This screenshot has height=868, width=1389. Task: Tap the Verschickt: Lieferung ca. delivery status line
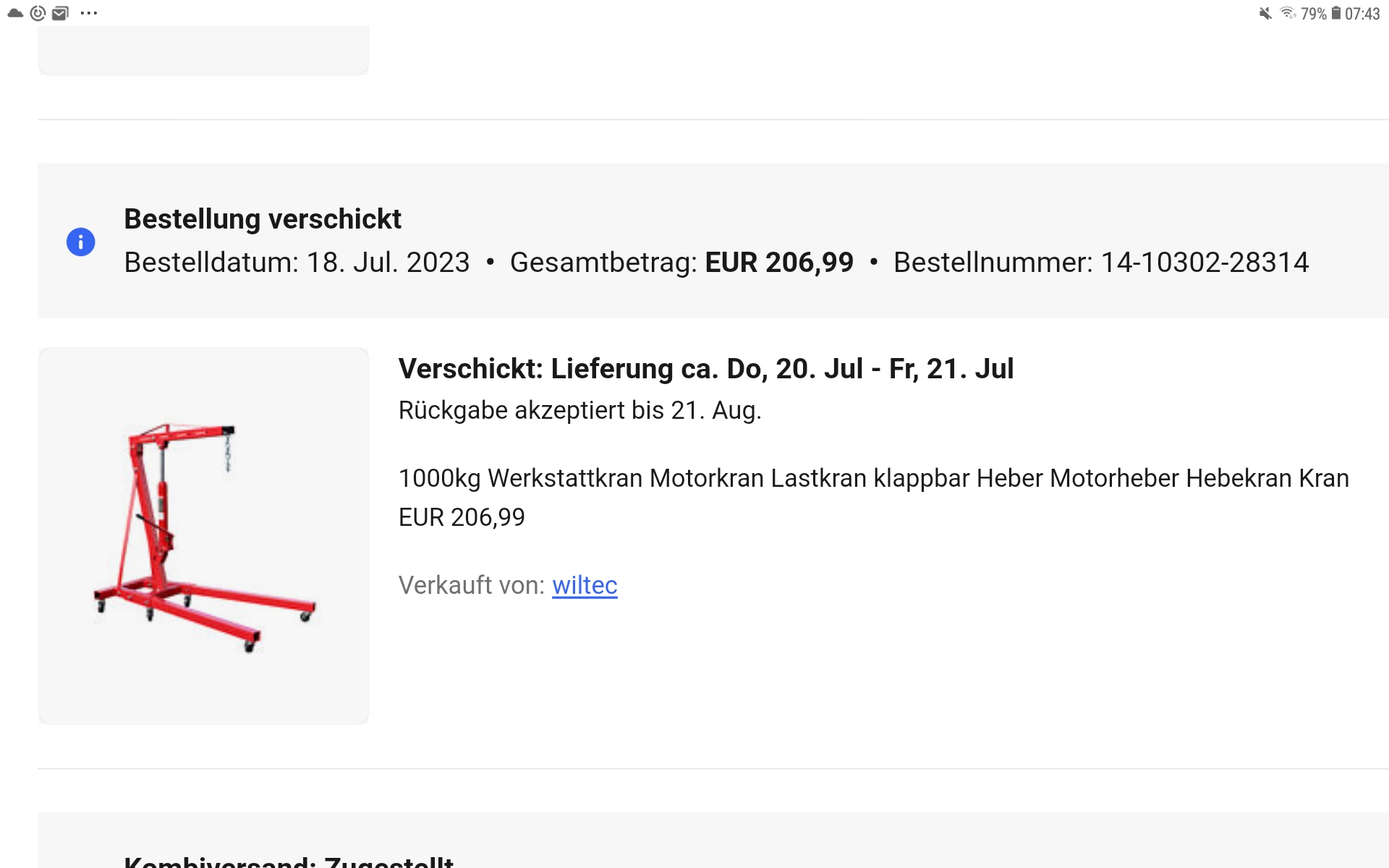pyautogui.click(x=706, y=369)
